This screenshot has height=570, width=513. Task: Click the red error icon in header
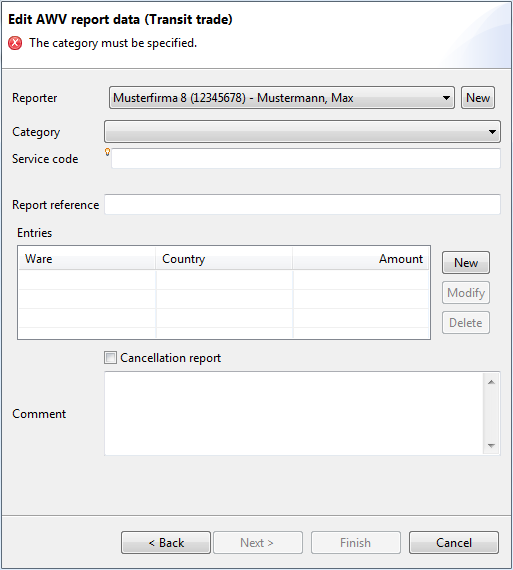pos(15,43)
